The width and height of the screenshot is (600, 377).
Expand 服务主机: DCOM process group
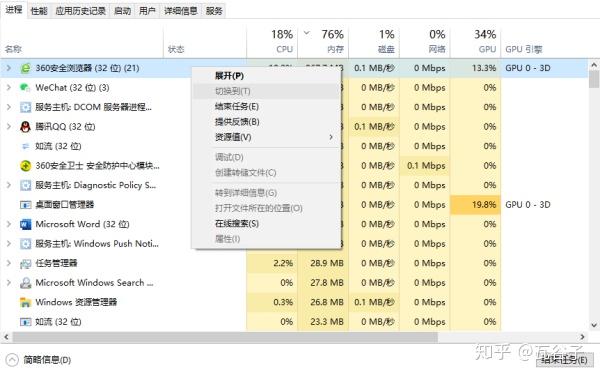(8, 107)
